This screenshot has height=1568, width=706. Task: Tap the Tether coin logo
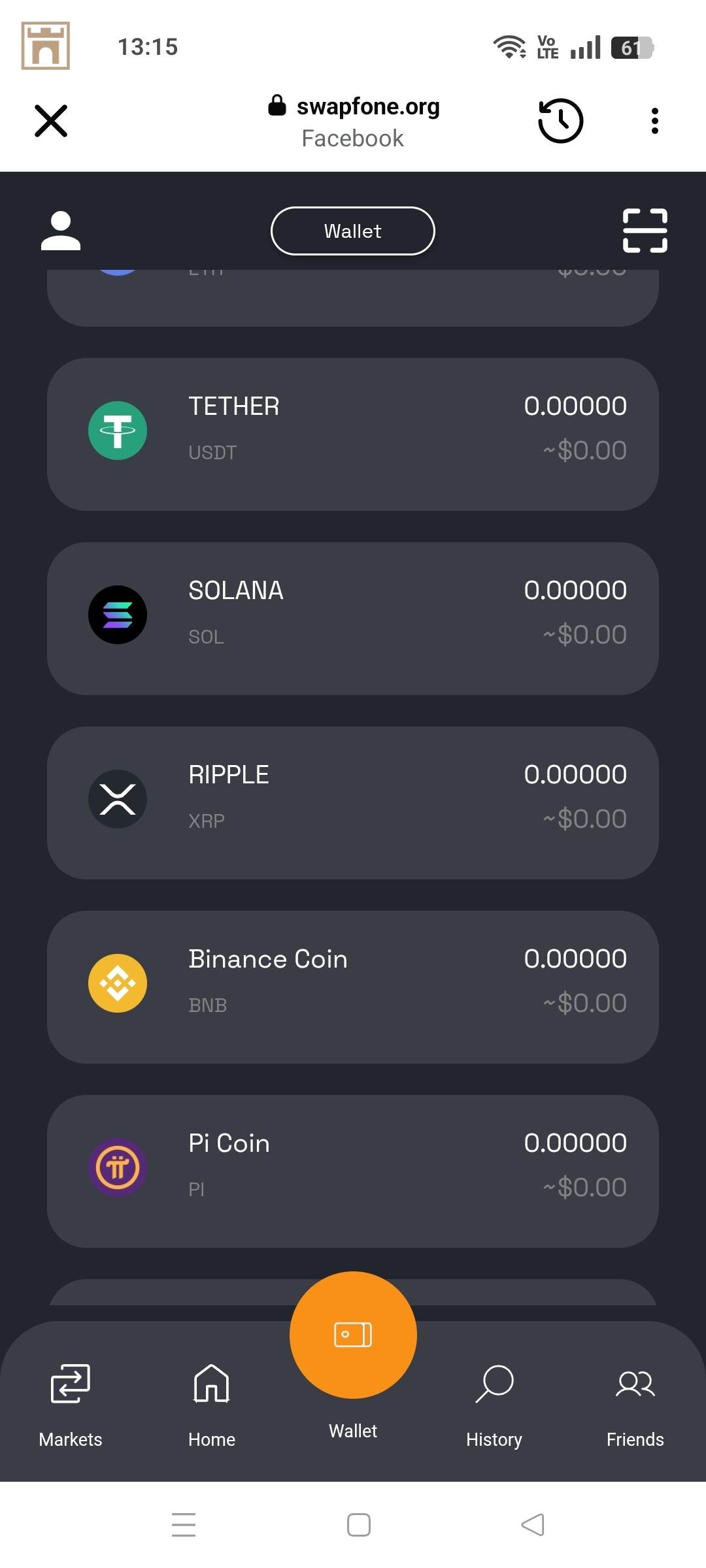point(118,431)
